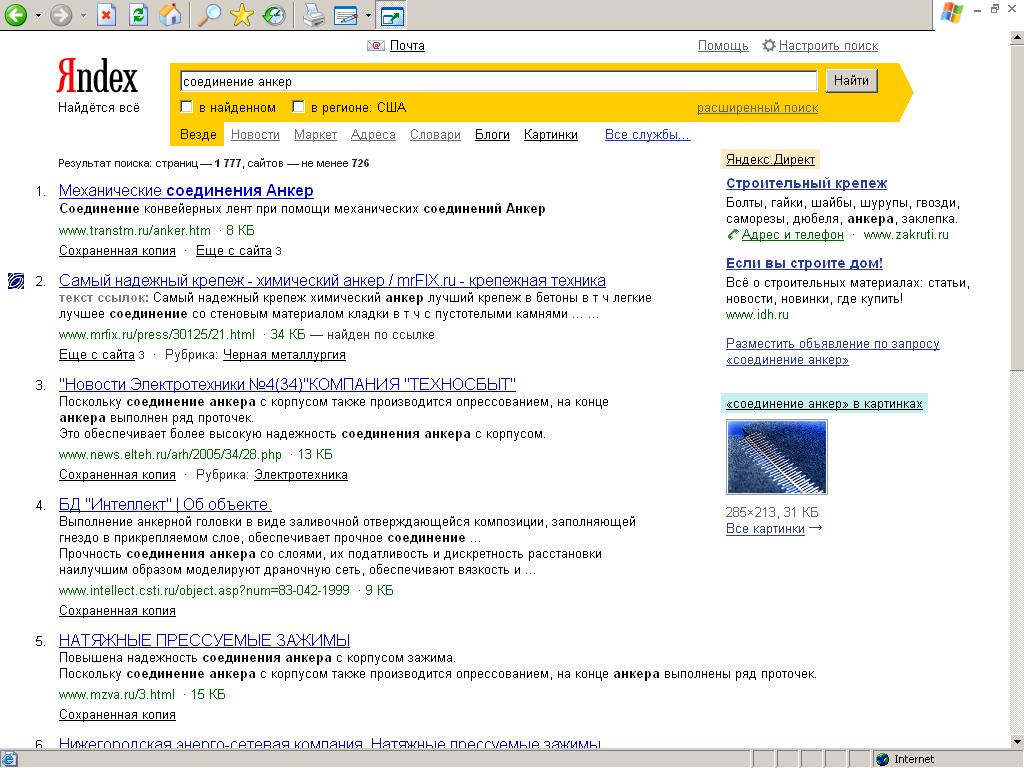The width and height of the screenshot is (1024, 768).
Task: Switch to the 'Новости' search tab
Action: (255, 134)
